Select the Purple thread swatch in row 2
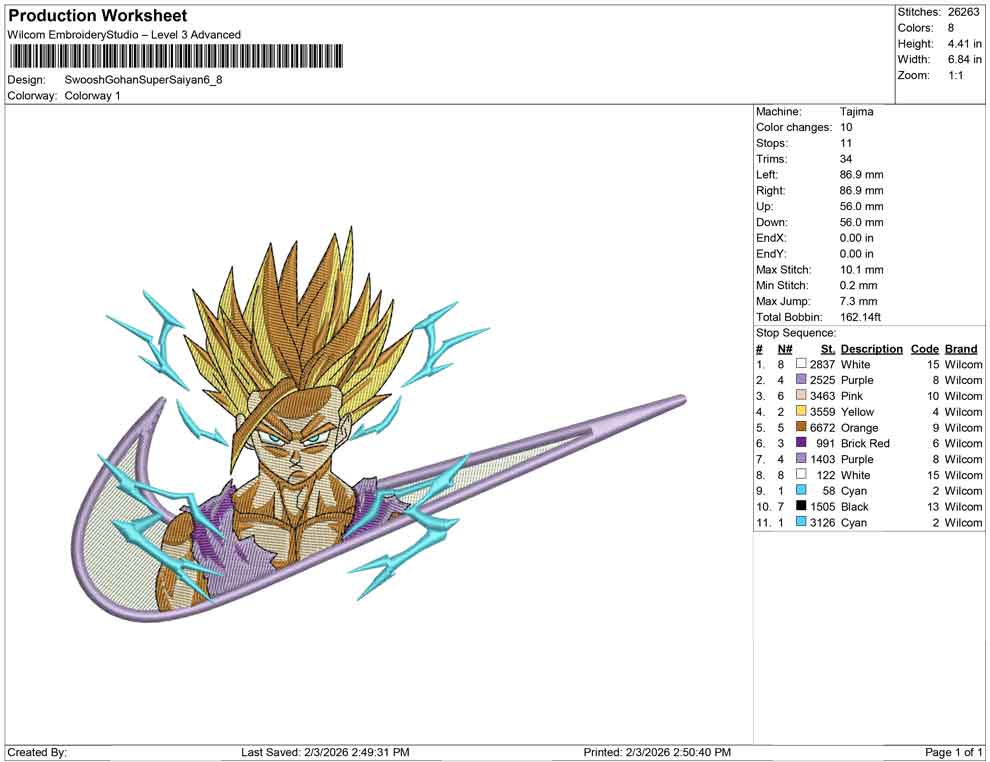This screenshot has width=990, height=762. coord(799,380)
